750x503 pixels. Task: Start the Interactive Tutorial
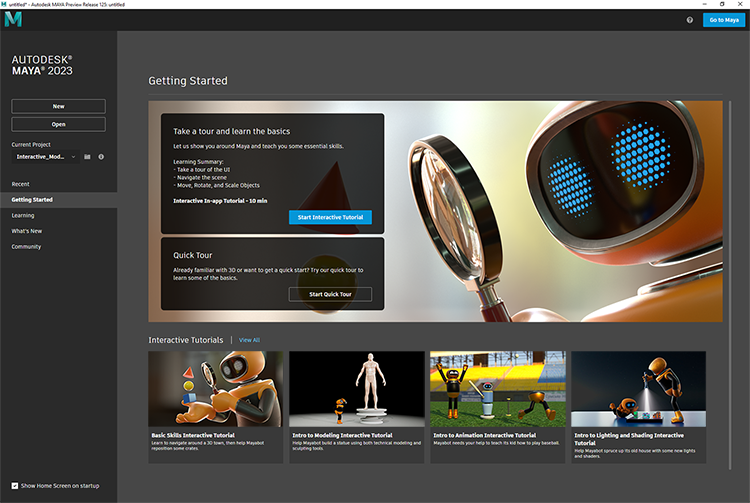tap(330, 217)
